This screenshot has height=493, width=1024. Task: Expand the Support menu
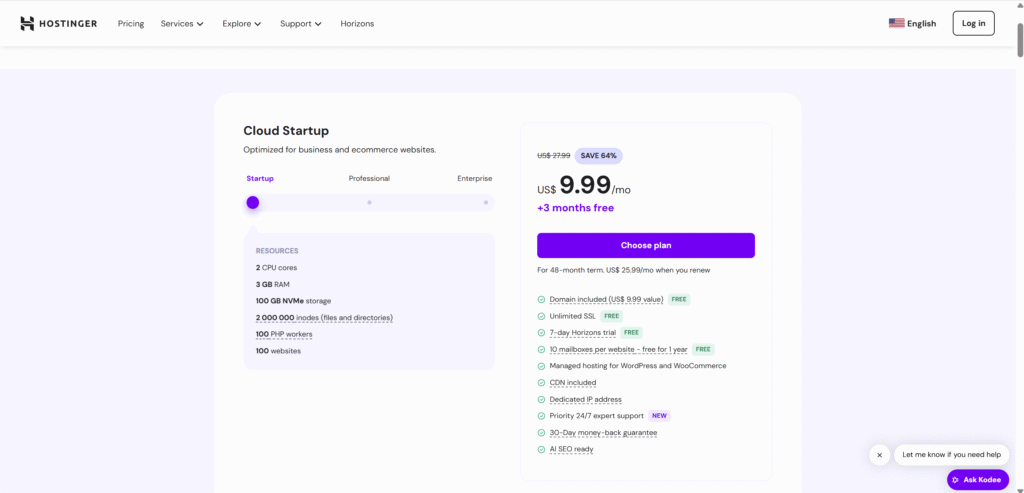[x=301, y=24]
